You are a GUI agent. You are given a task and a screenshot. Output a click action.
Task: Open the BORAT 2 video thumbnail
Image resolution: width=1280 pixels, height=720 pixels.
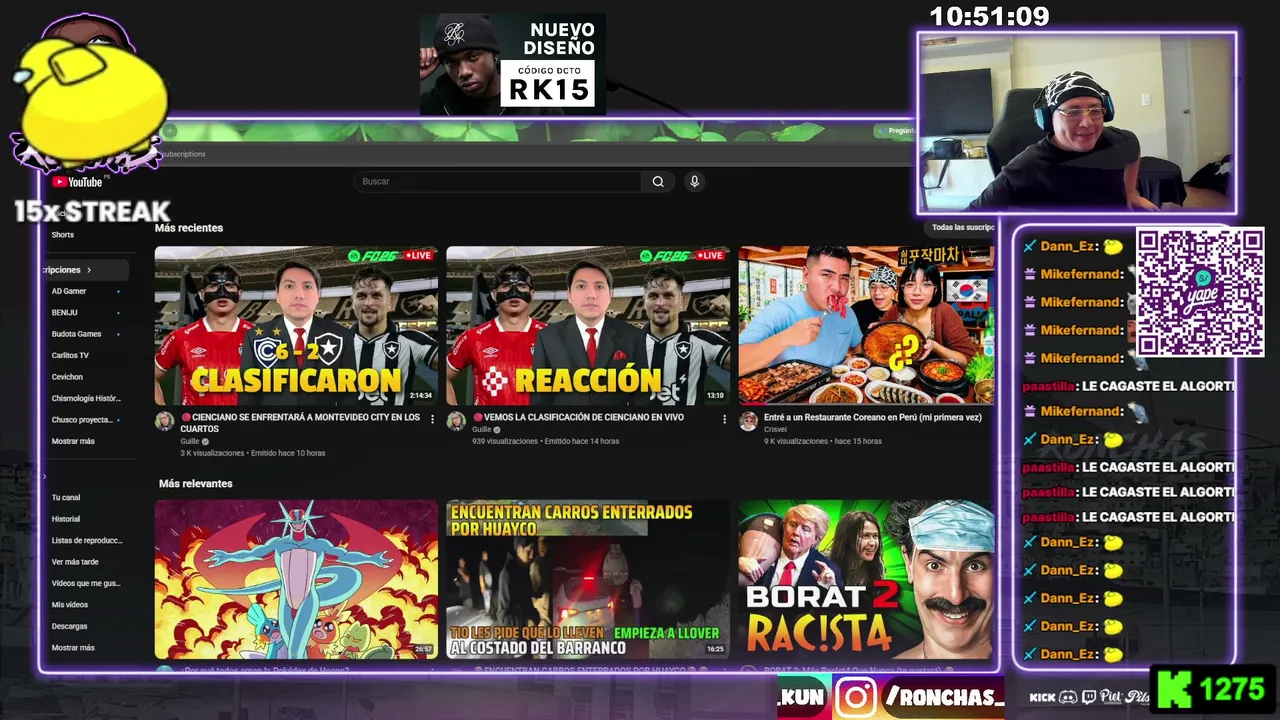coord(866,579)
